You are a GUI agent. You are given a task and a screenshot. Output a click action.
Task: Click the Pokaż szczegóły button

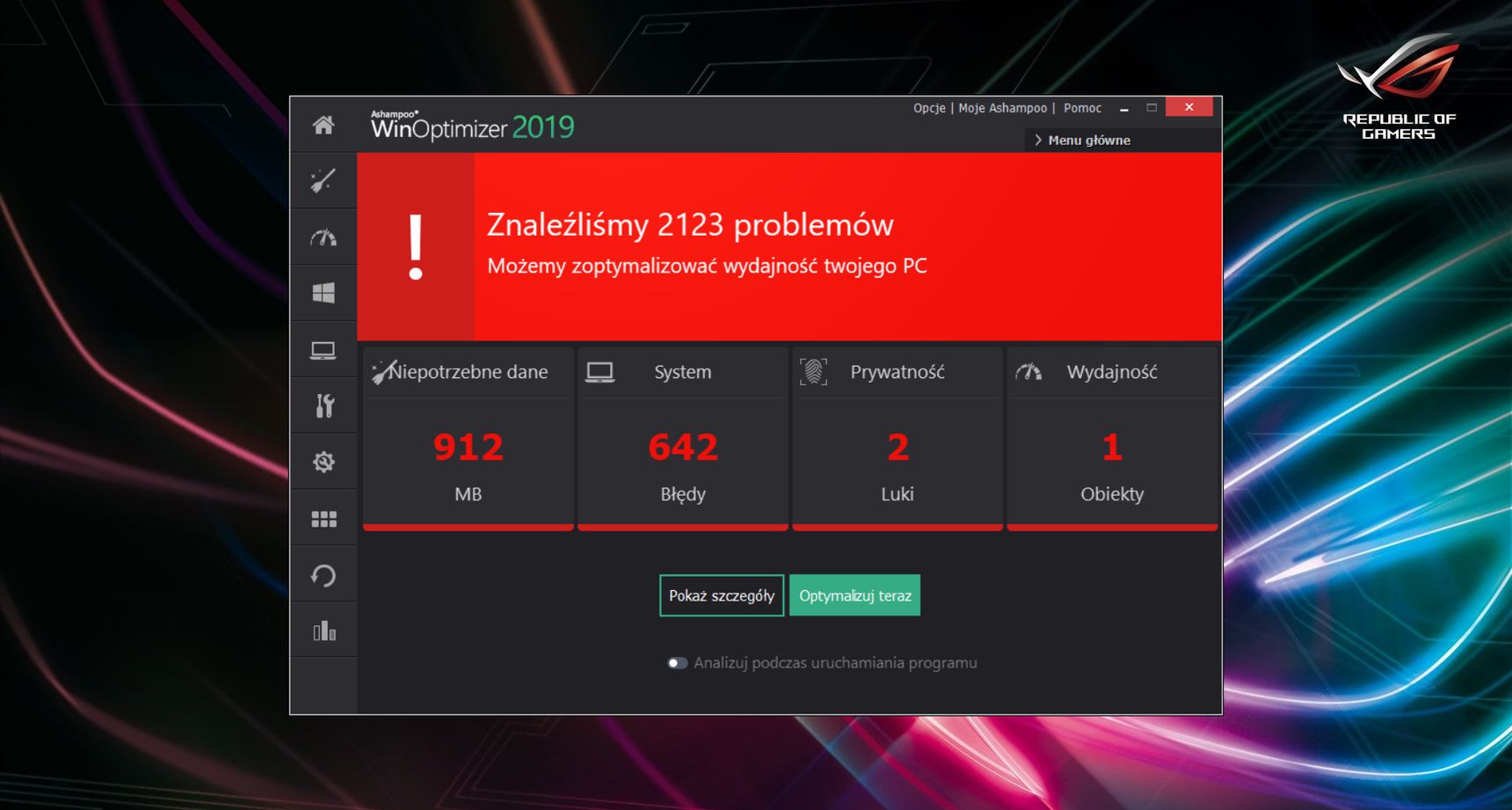(x=722, y=595)
